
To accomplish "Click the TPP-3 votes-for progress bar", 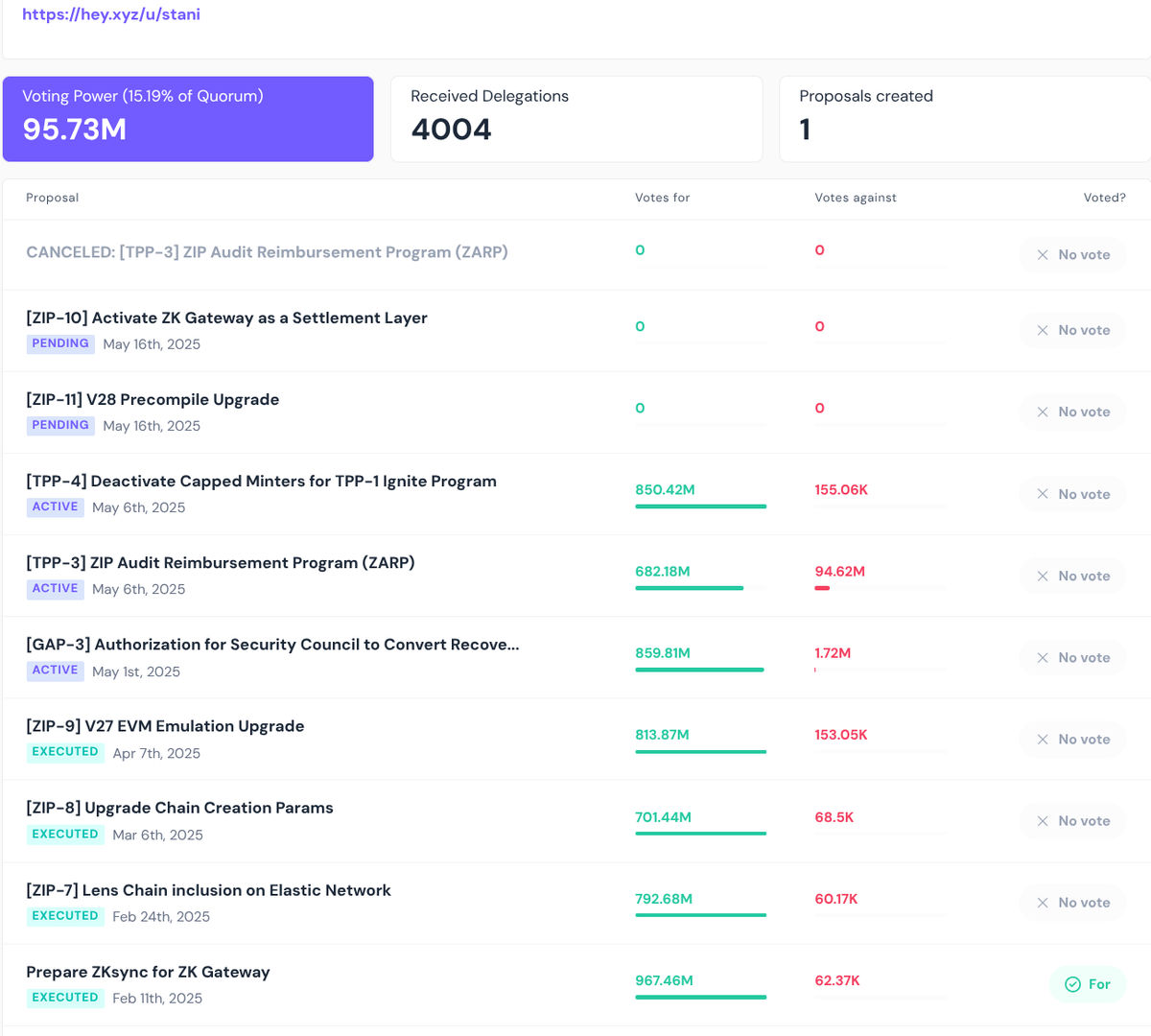I will click(701, 588).
